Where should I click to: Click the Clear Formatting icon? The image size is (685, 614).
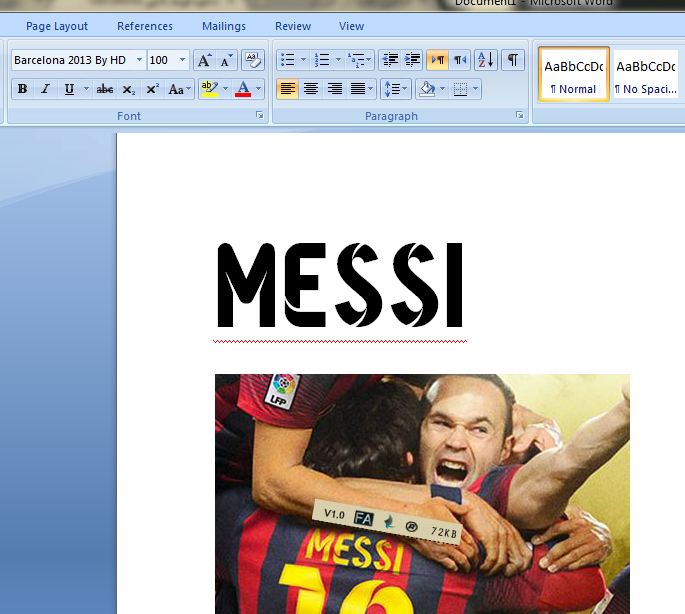pyautogui.click(x=252, y=60)
